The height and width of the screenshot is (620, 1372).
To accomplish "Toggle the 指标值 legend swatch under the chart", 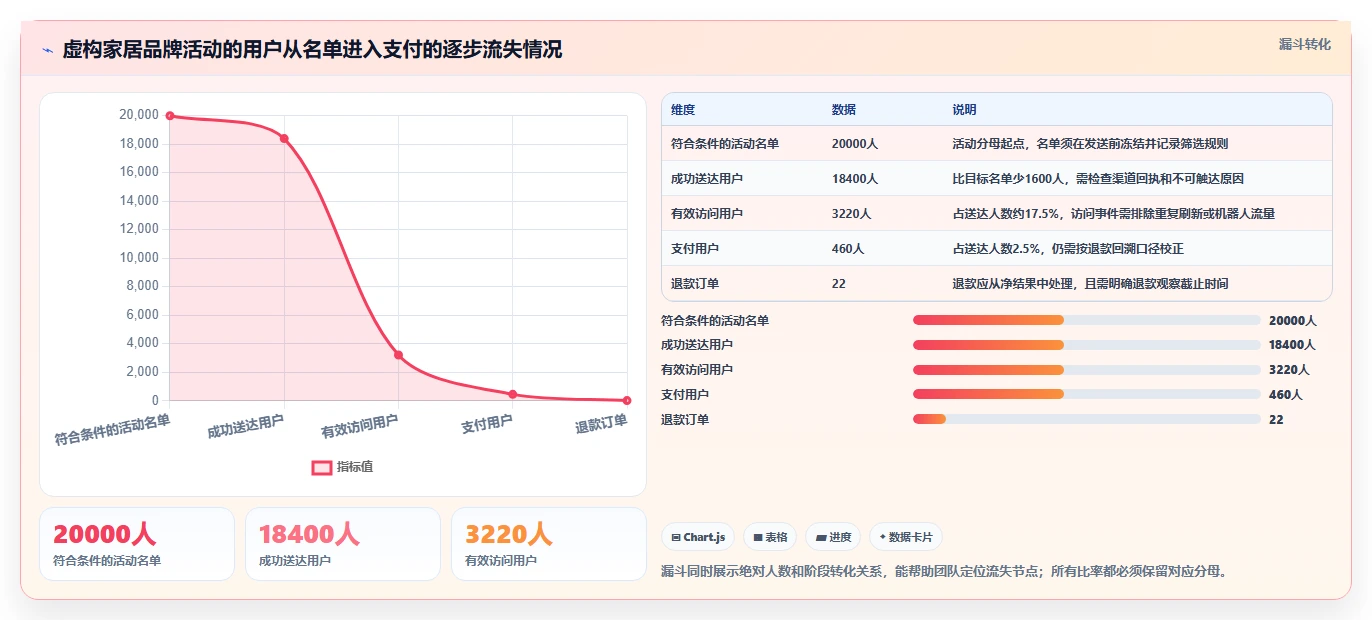I will point(322,467).
